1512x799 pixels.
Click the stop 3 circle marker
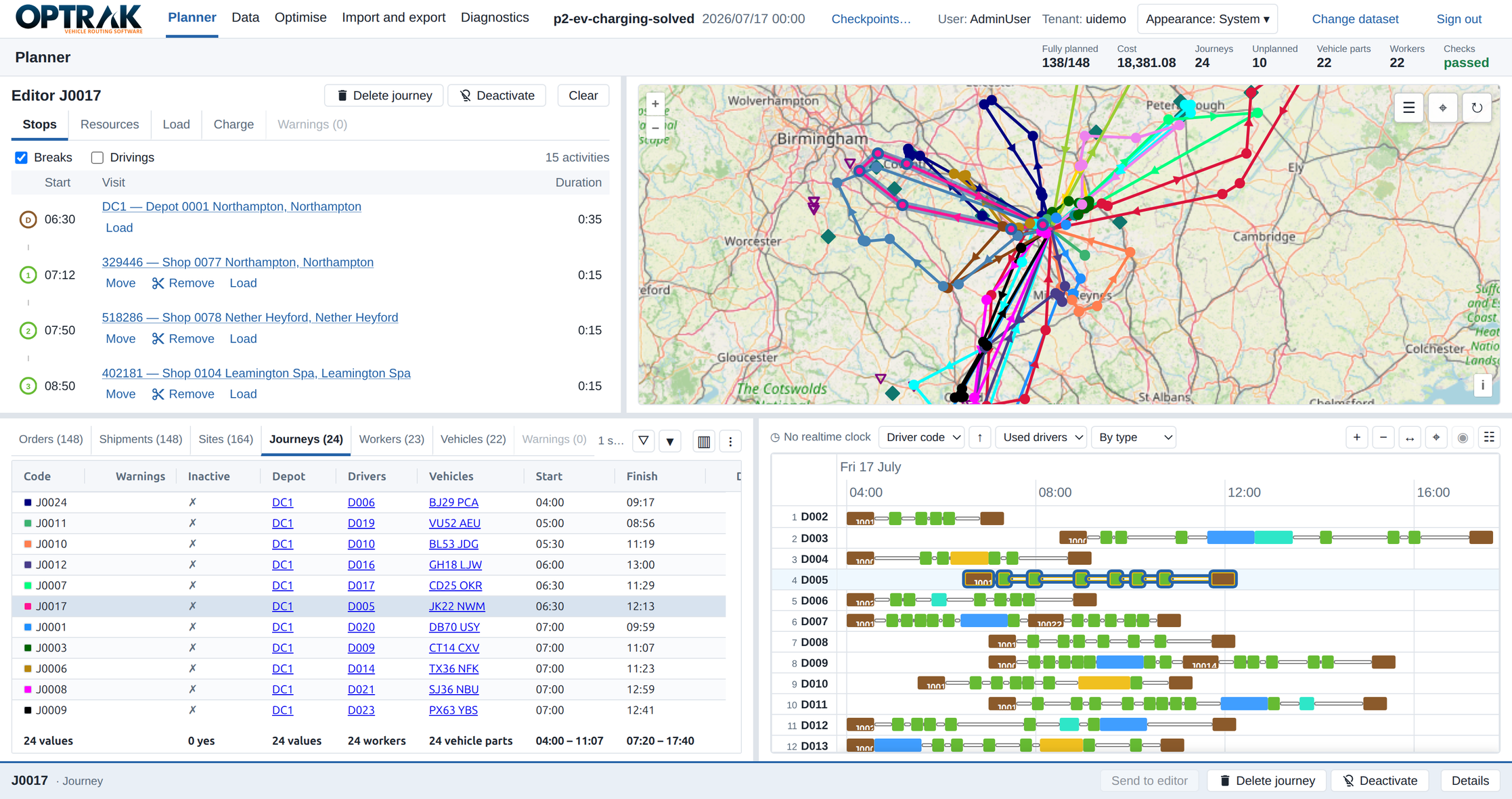(x=28, y=386)
